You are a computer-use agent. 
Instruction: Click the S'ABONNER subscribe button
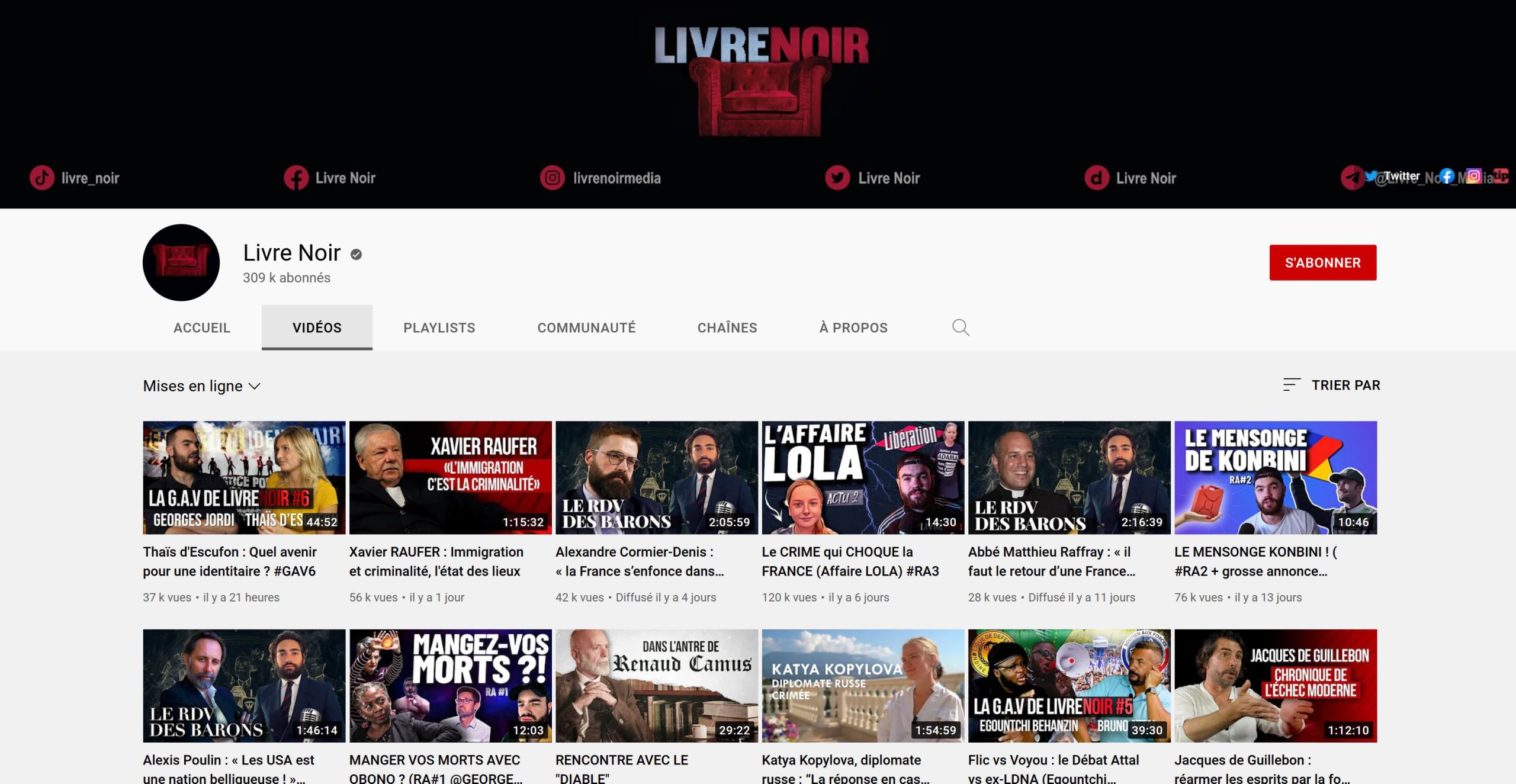pos(1322,262)
